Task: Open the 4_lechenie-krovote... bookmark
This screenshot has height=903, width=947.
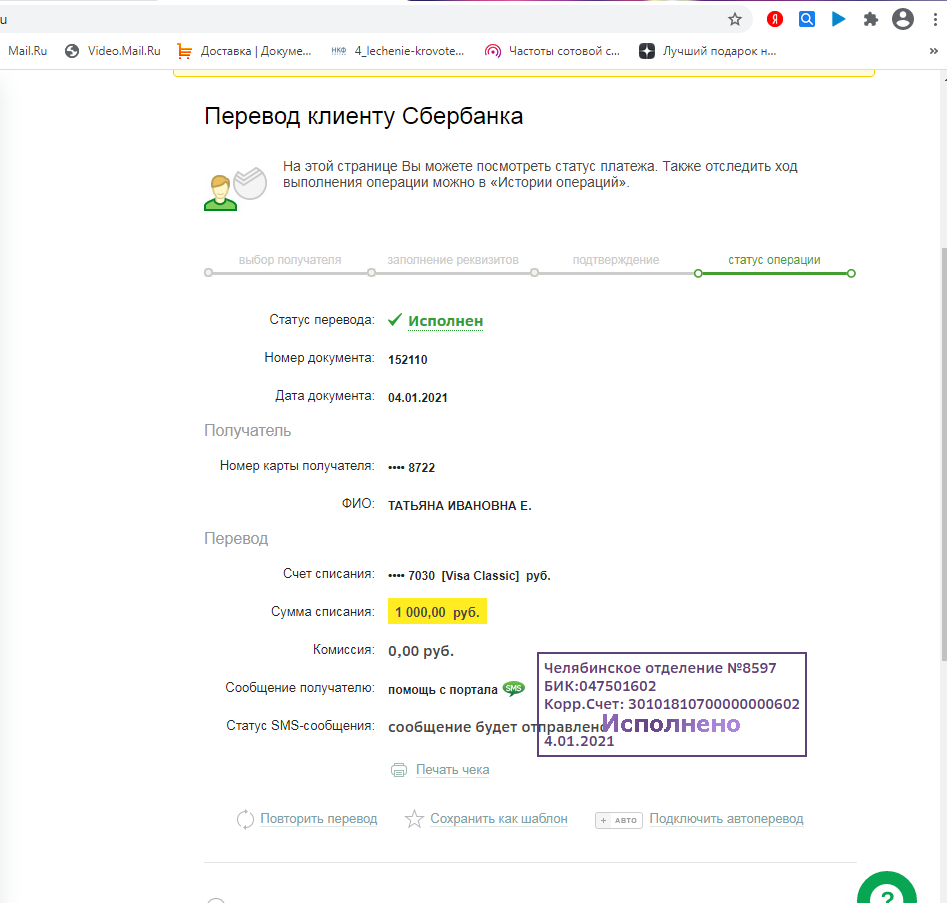Action: [x=398, y=51]
